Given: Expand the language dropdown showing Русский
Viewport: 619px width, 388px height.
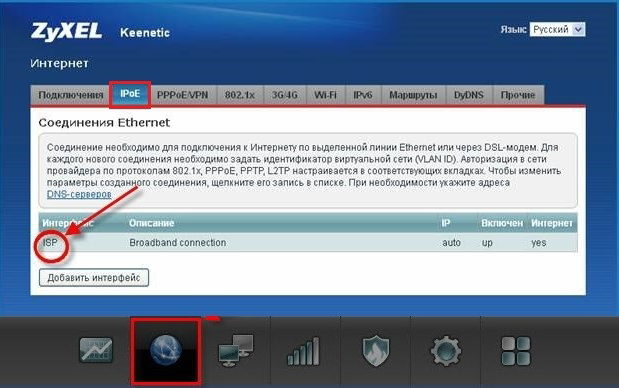Looking at the screenshot, I should pyautogui.click(x=557, y=30).
